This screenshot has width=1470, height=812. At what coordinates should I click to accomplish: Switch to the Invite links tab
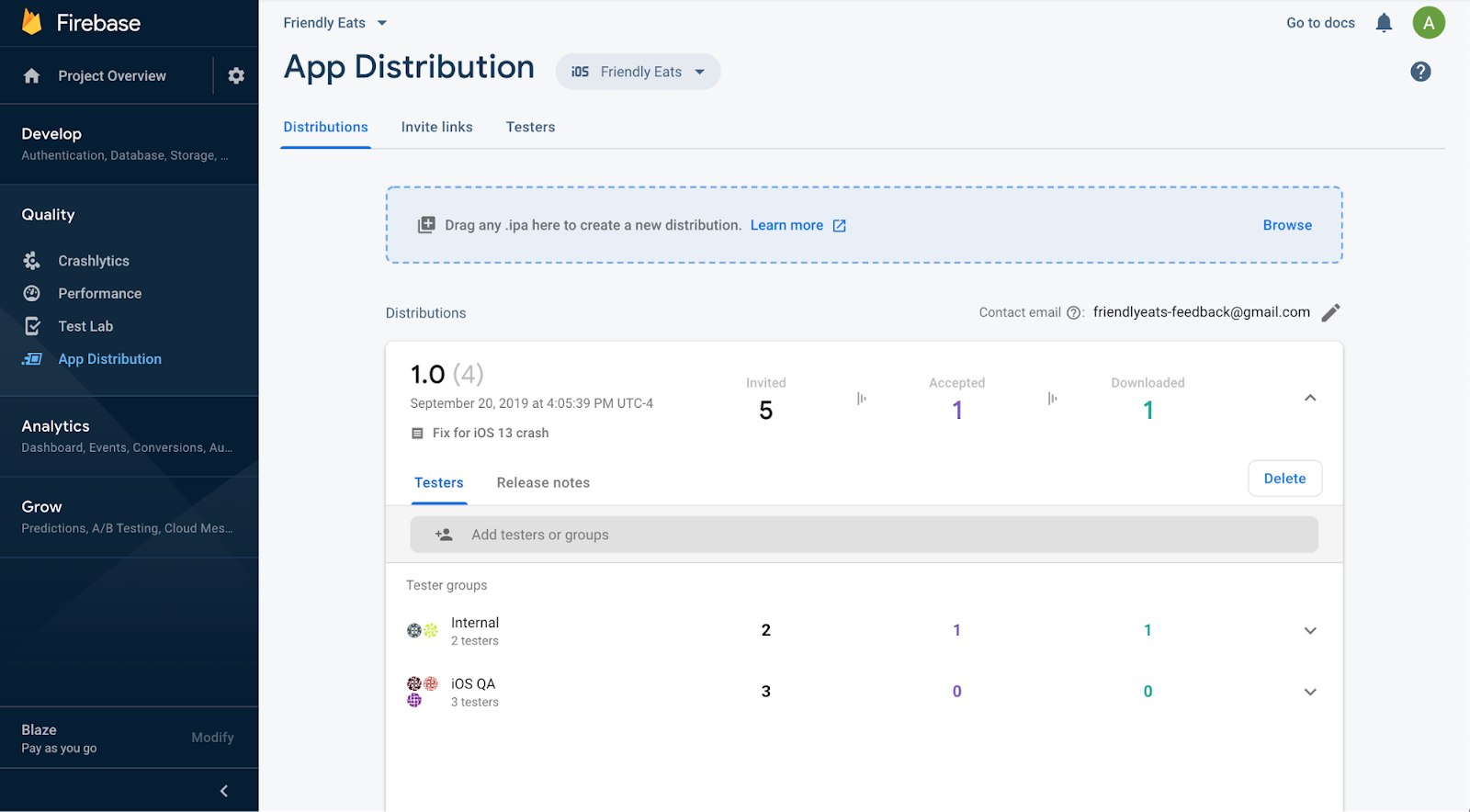tap(436, 127)
